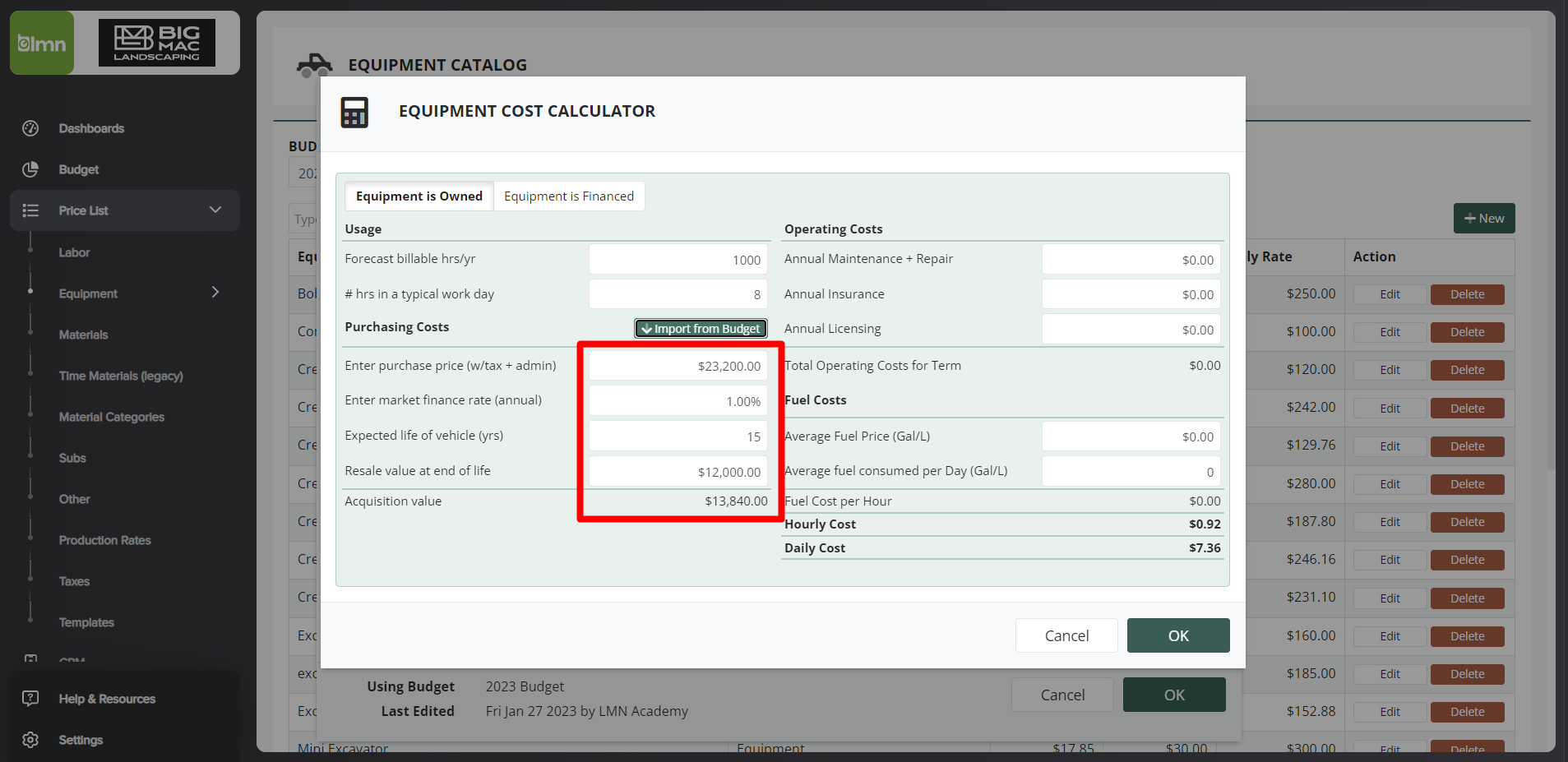Open Production Rates
Image resolution: width=1568 pixels, height=762 pixels.
105,540
